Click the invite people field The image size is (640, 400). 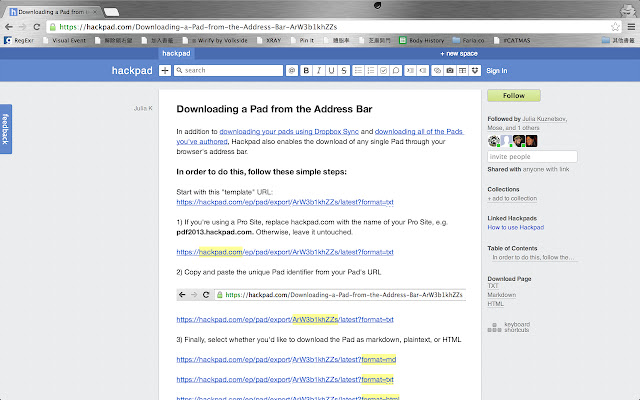[532, 157]
